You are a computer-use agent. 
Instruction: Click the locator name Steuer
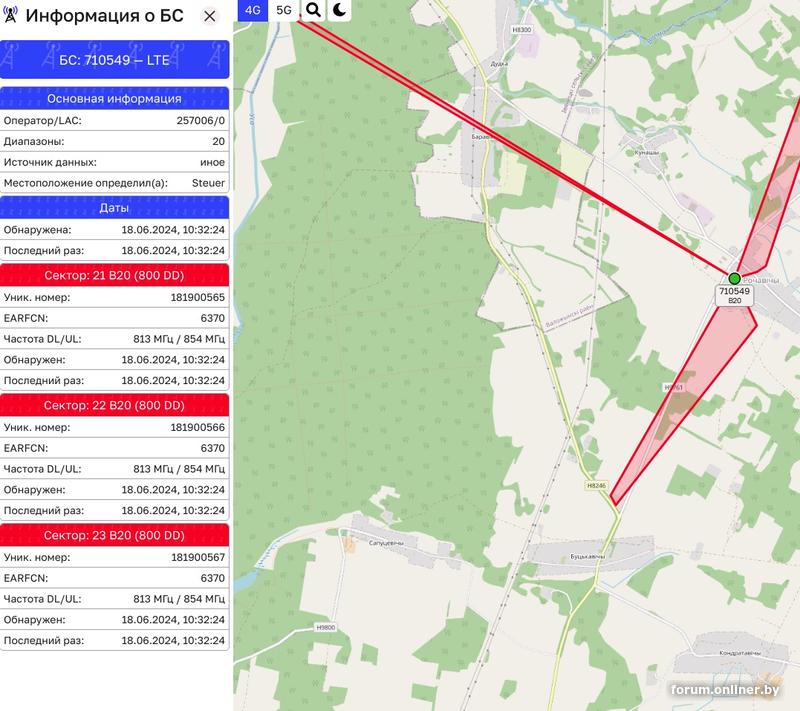tap(208, 183)
